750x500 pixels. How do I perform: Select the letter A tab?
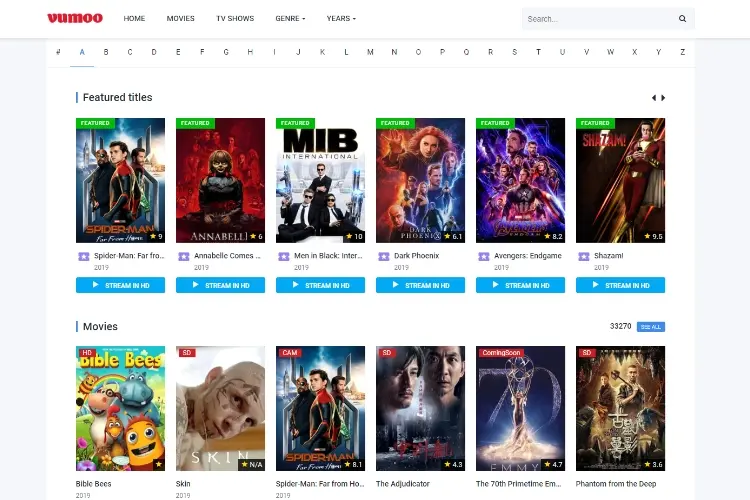click(82, 52)
